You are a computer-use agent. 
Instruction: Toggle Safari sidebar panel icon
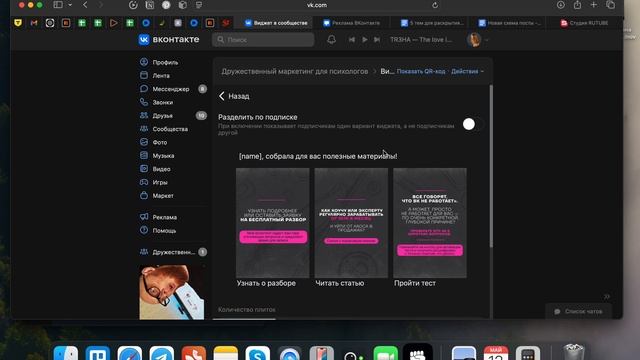pyautogui.click(x=58, y=5)
